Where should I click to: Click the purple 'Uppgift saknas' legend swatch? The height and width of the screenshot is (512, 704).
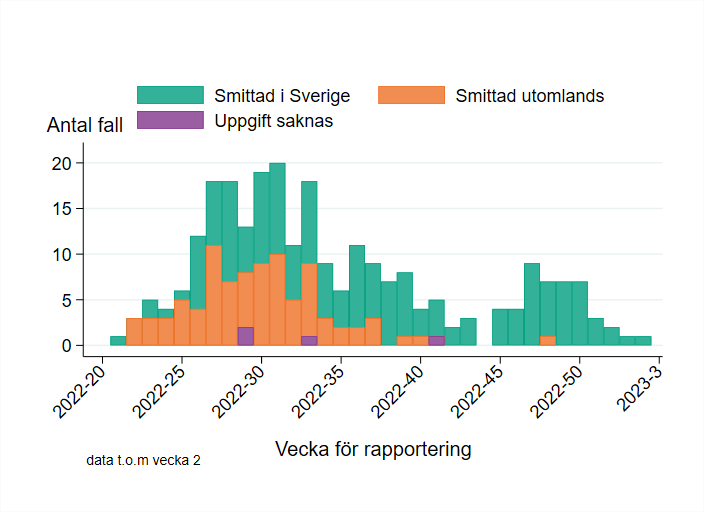tap(170, 120)
